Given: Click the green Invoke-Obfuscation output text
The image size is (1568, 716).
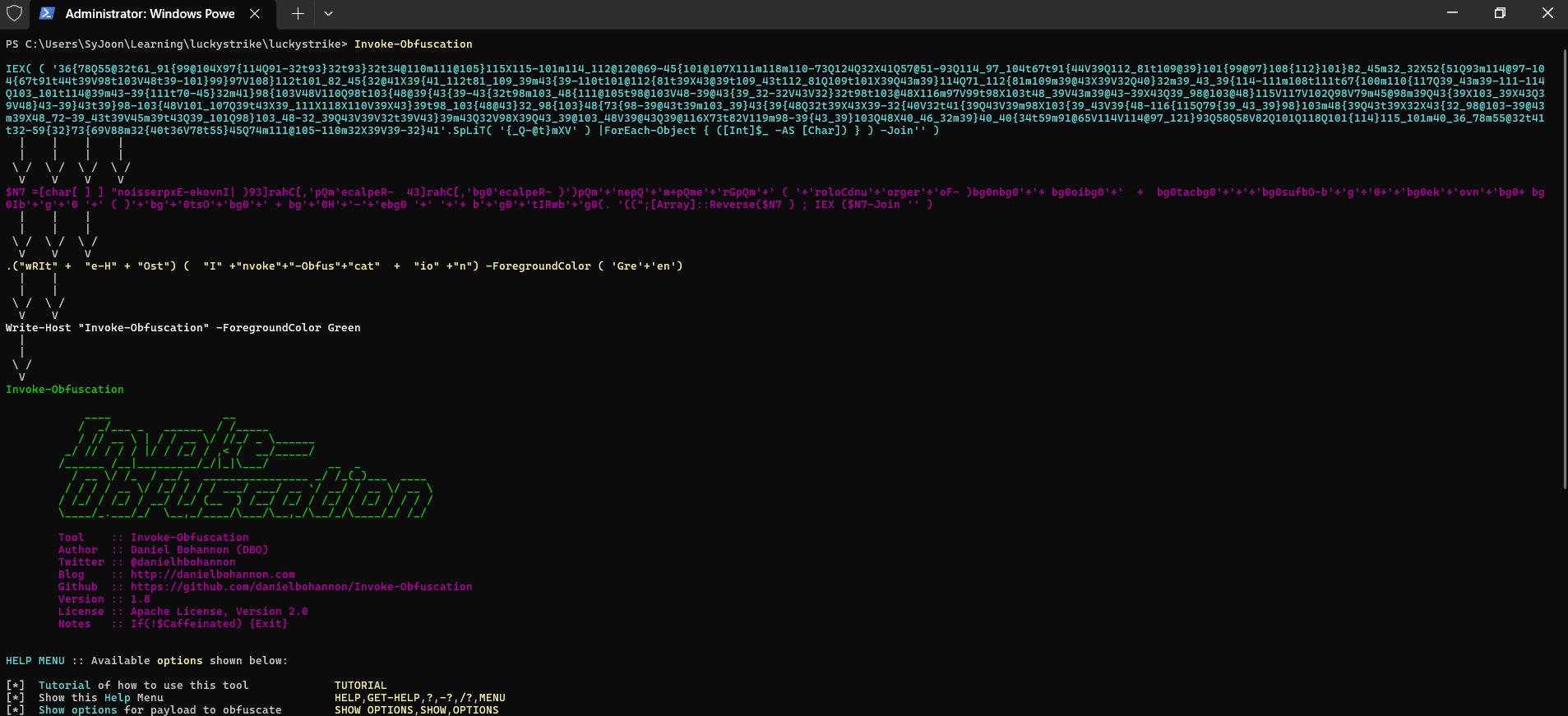Looking at the screenshot, I should tap(65, 390).
